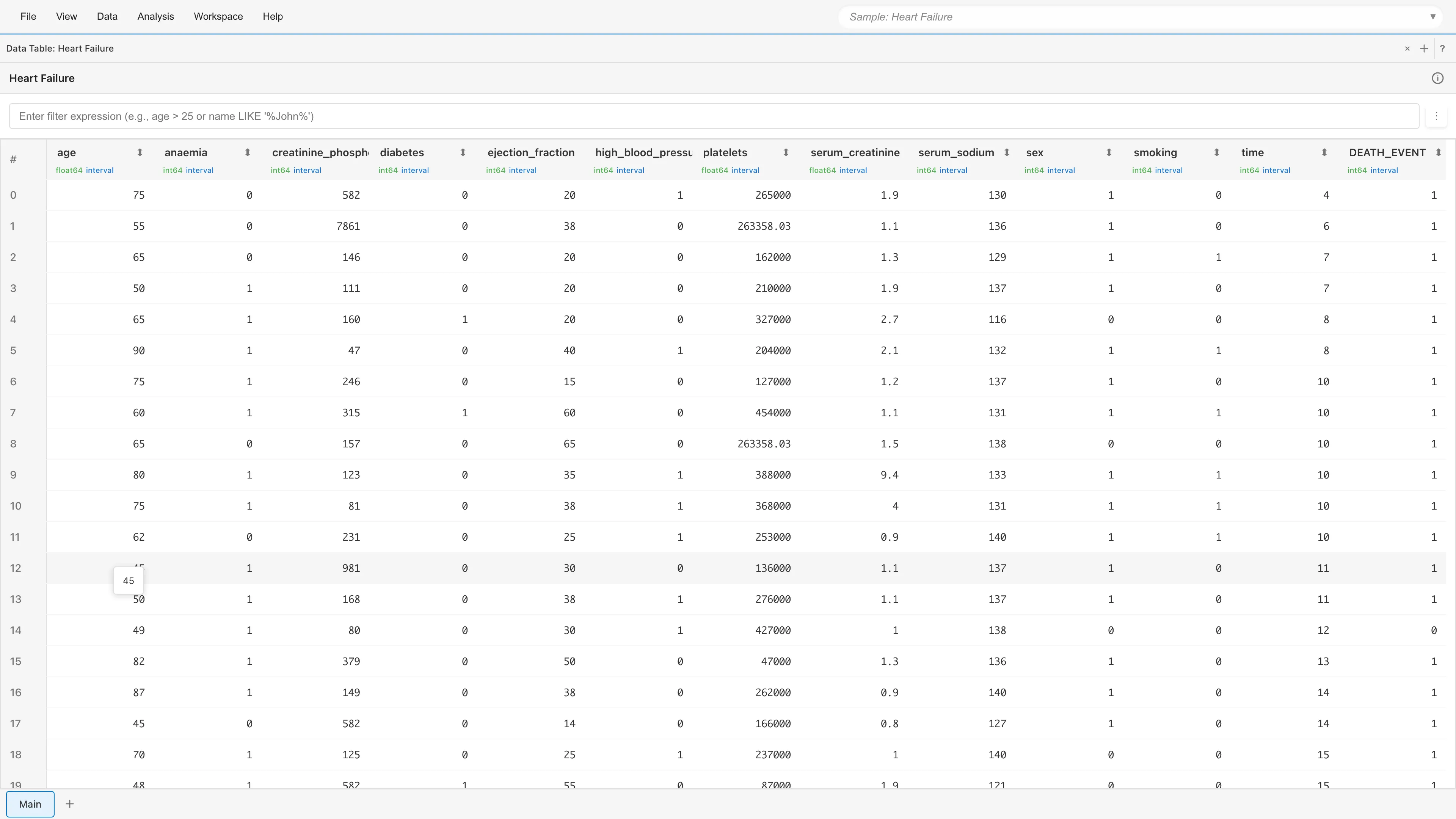
Task: Sort the age column
Action: tap(140, 152)
